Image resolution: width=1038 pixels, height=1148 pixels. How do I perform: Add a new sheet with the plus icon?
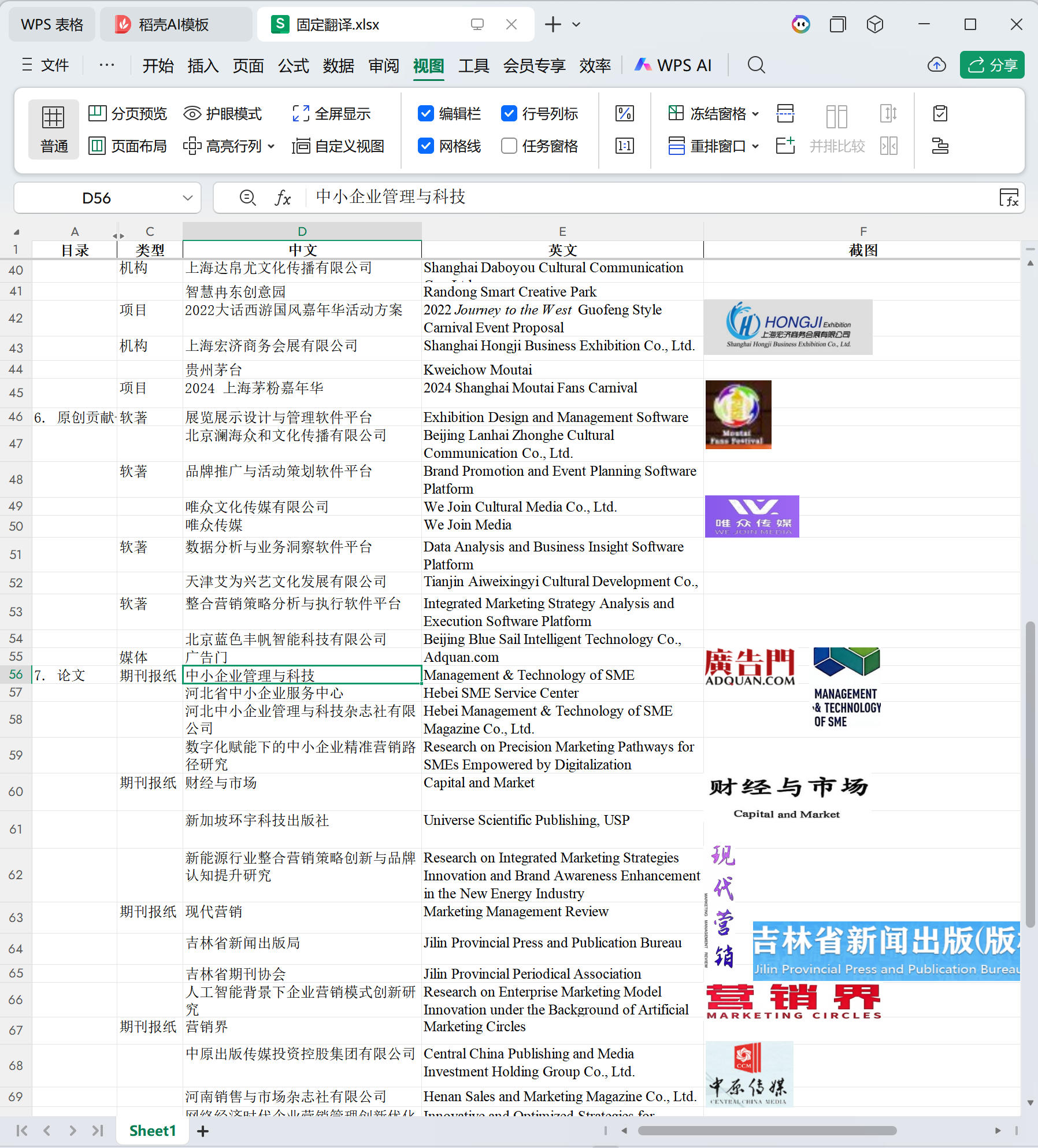203,1131
